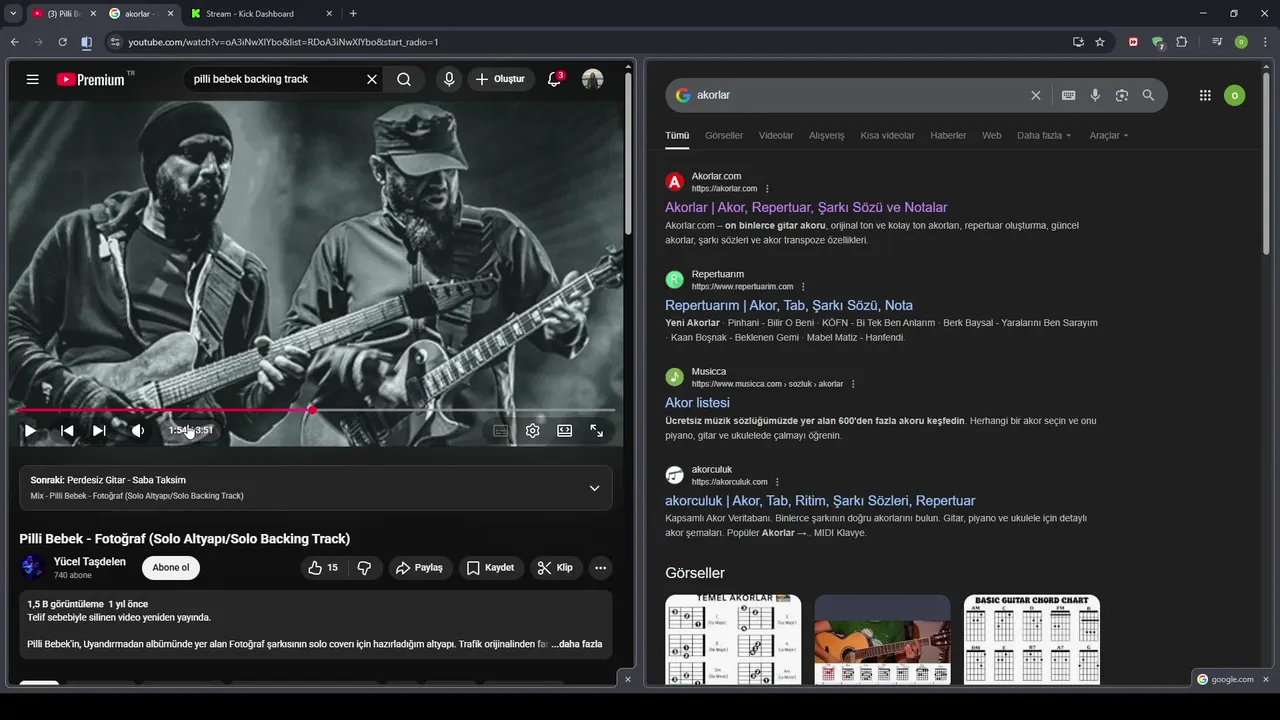Image resolution: width=1280 pixels, height=720 pixels.
Task: Select the Haberler results tab
Action: [948, 135]
